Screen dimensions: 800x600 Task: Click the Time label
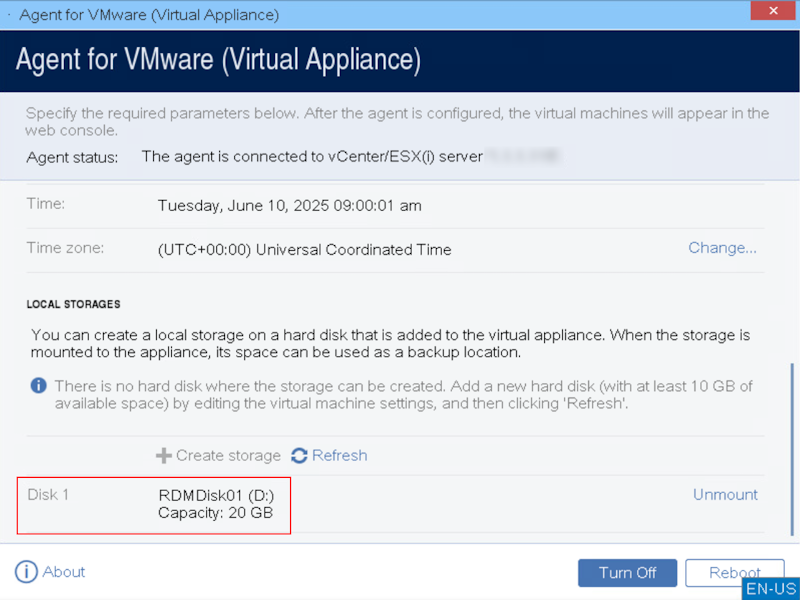pyautogui.click(x=45, y=204)
